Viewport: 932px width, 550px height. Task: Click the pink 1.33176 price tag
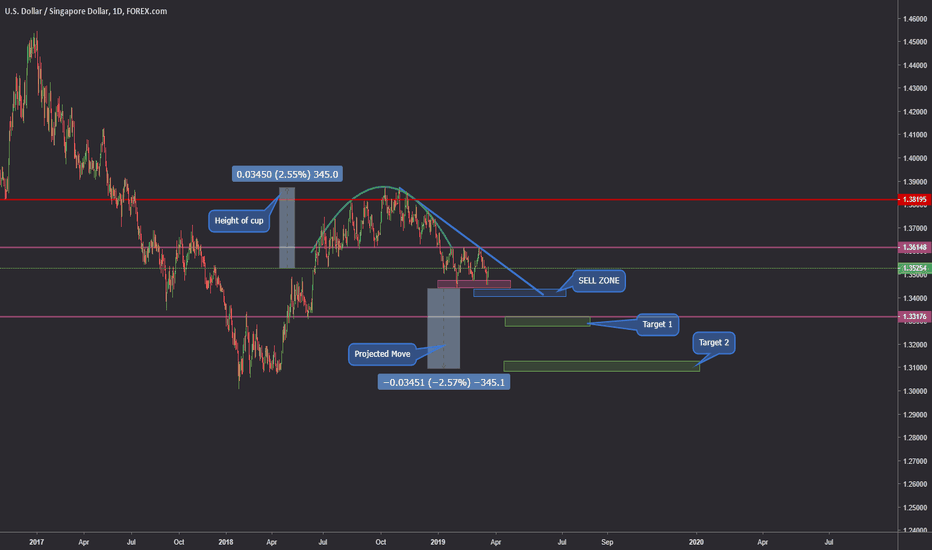click(914, 316)
